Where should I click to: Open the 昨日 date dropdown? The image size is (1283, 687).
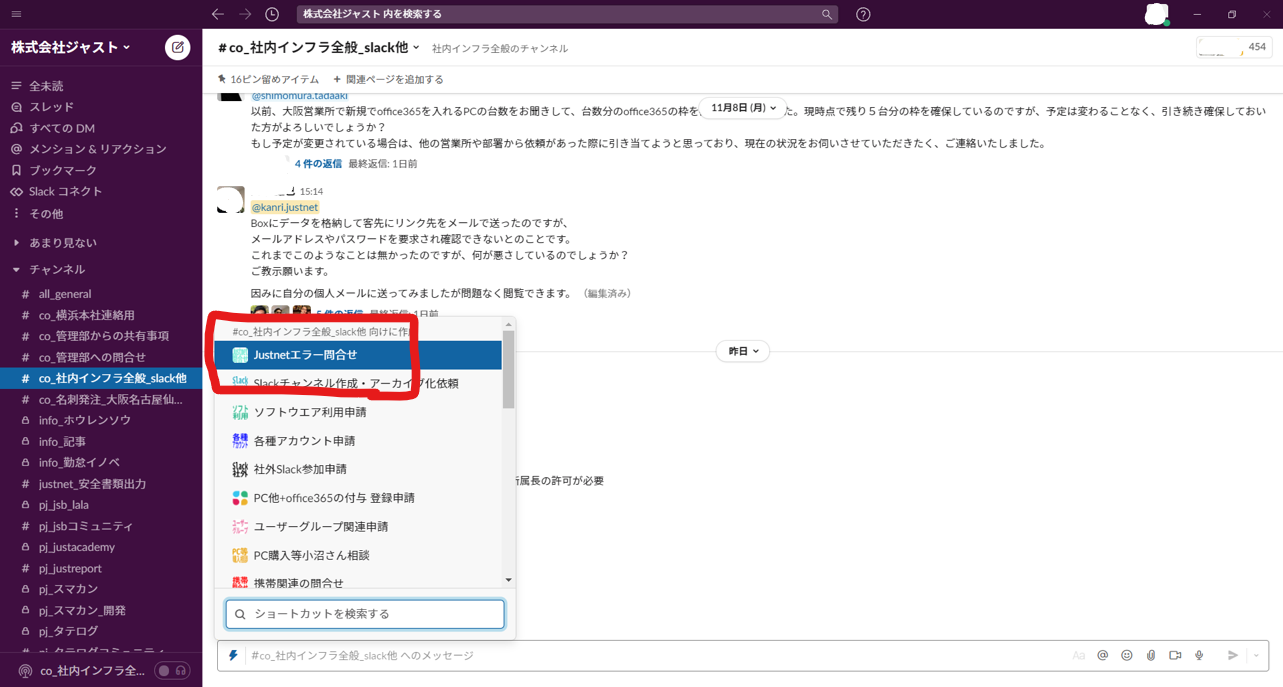(x=743, y=351)
